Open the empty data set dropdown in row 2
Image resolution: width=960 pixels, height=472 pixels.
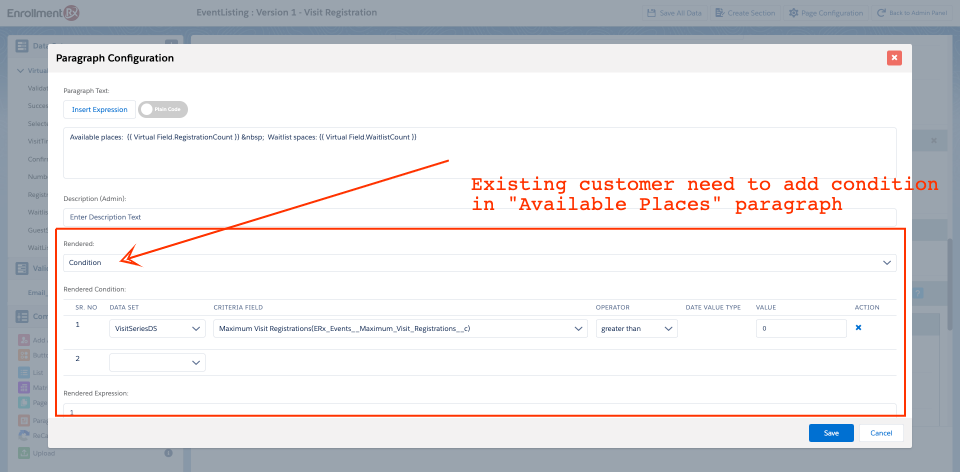tap(157, 363)
